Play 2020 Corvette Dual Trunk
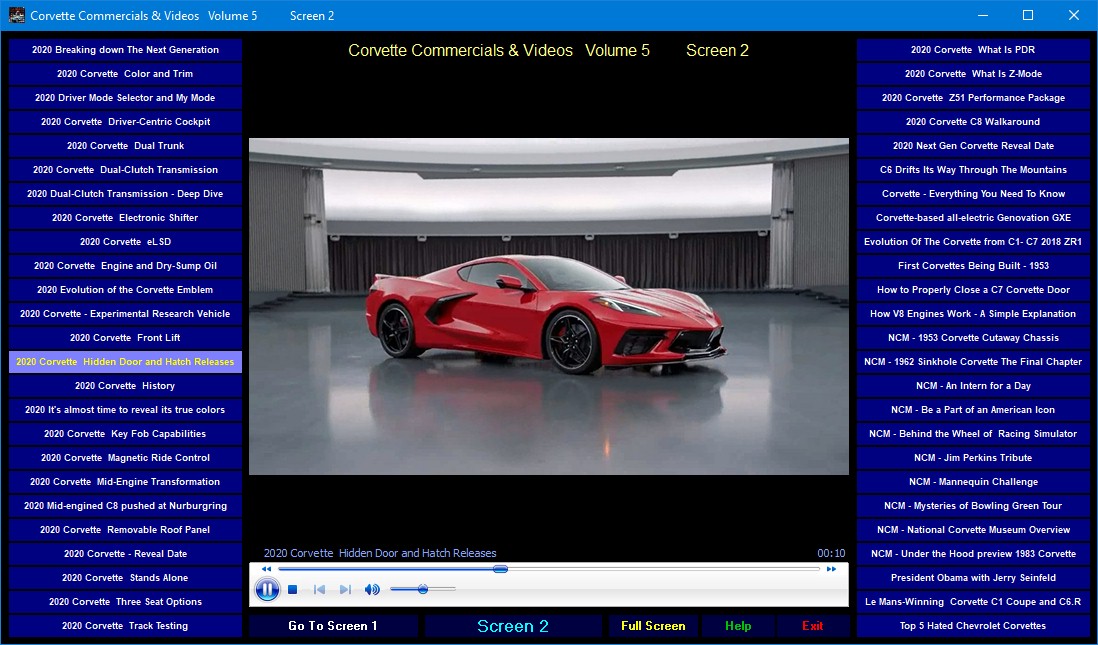Screen dimensions: 1098x645 [125, 146]
